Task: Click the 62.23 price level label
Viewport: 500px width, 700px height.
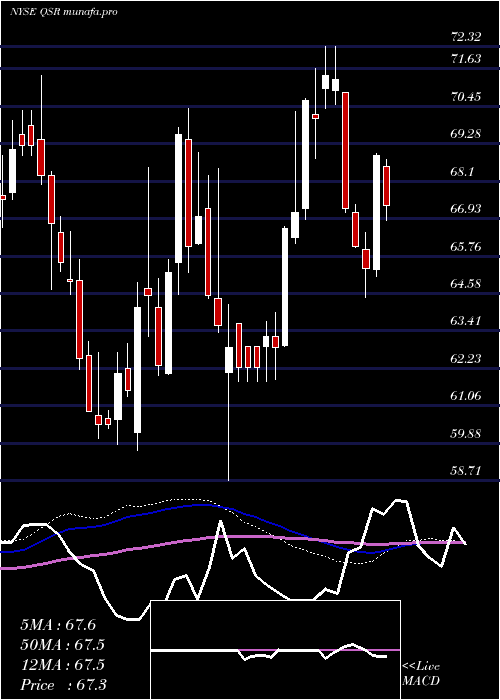Action: click(466, 358)
